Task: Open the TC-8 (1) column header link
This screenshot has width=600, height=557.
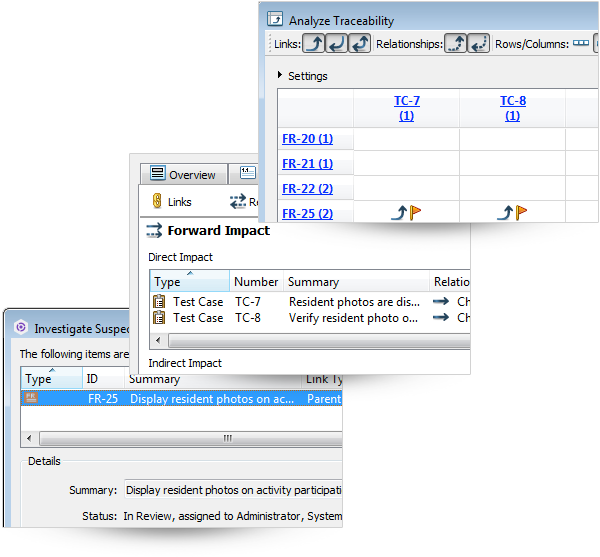Action: (512, 108)
